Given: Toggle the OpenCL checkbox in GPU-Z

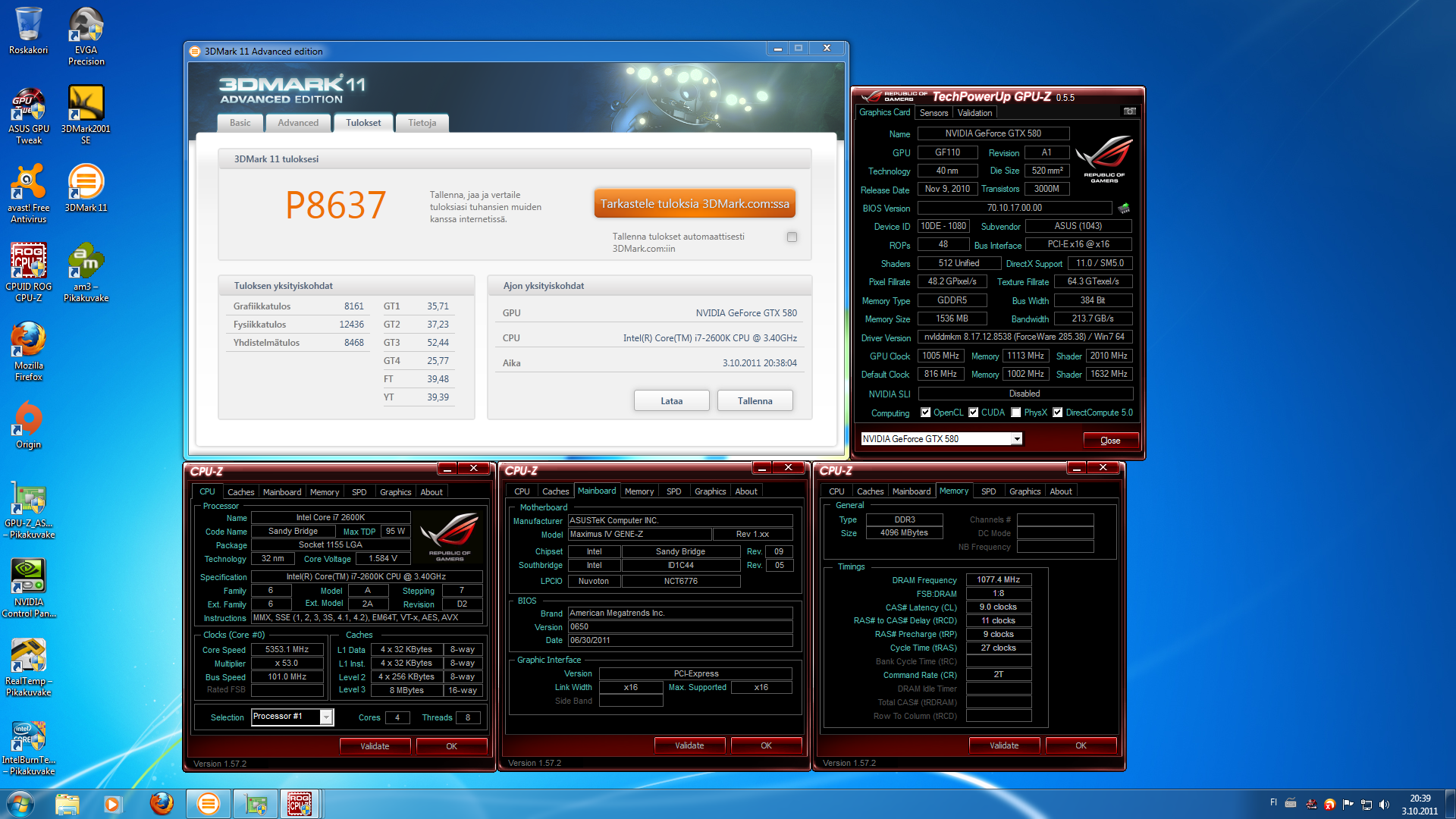Looking at the screenshot, I should point(925,413).
